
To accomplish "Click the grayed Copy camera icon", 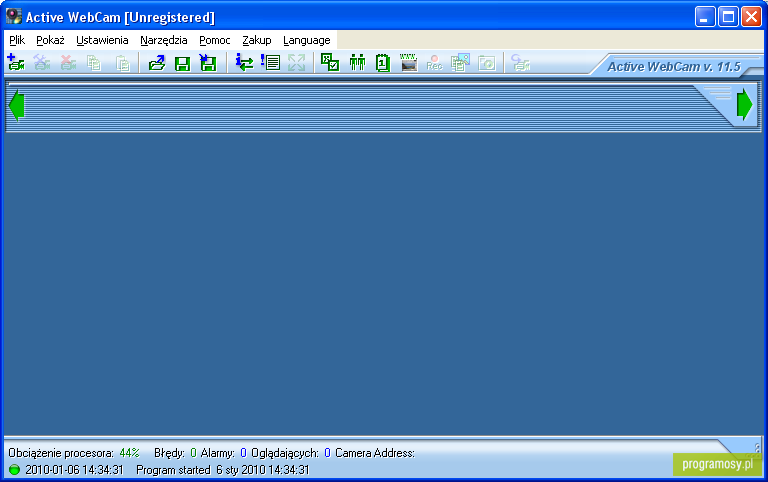I will (94, 63).
